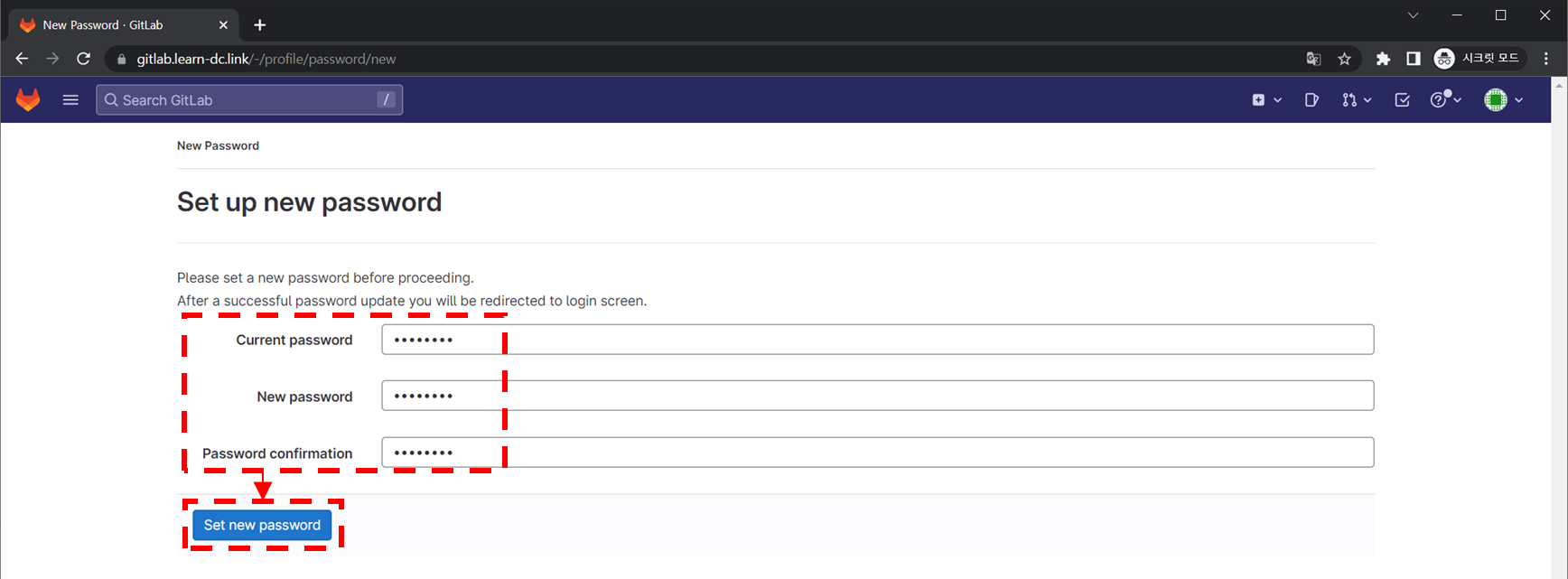1568x579 pixels.
Task: Click the Set new password button
Action: (262, 525)
